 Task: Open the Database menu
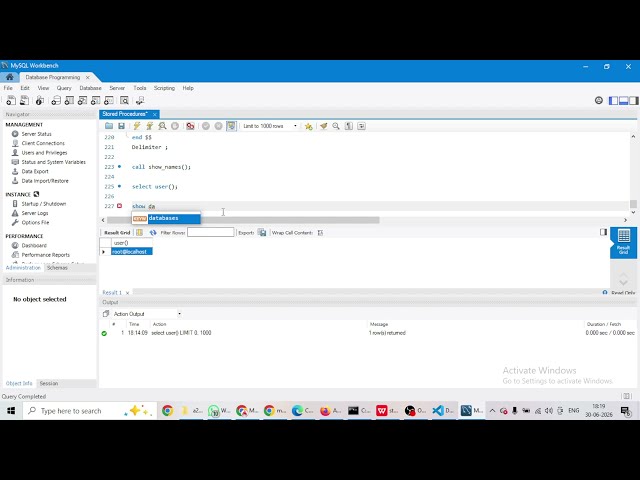[90, 88]
